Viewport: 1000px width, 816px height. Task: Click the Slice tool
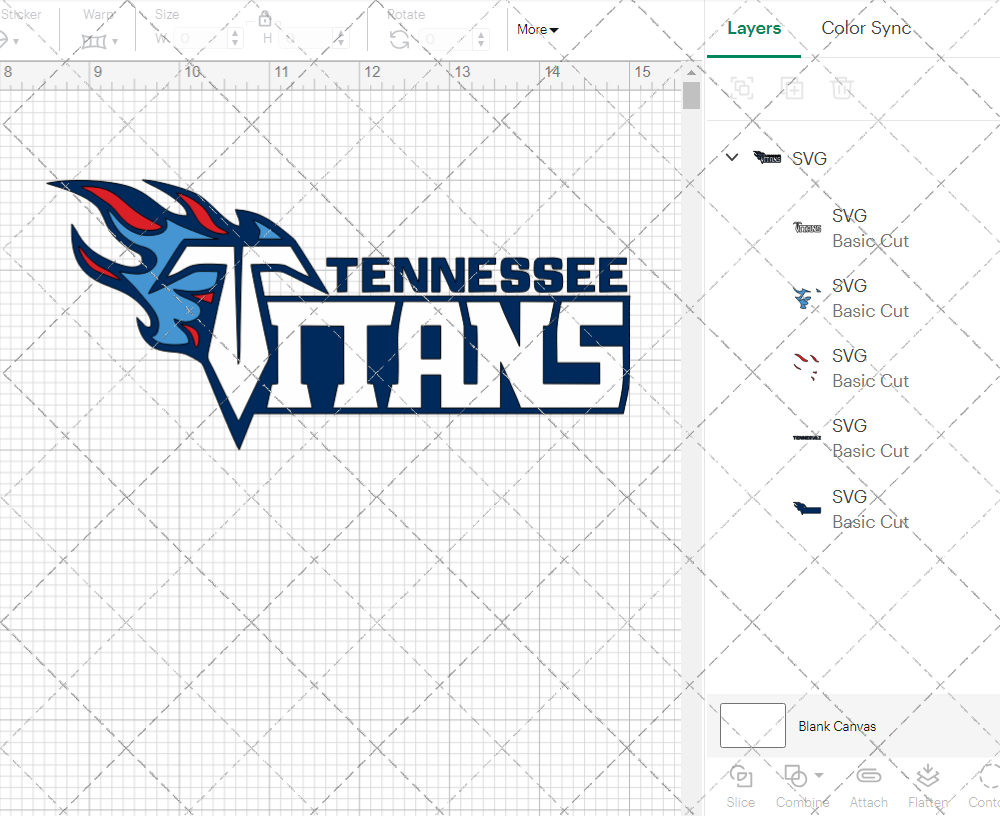(740, 787)
